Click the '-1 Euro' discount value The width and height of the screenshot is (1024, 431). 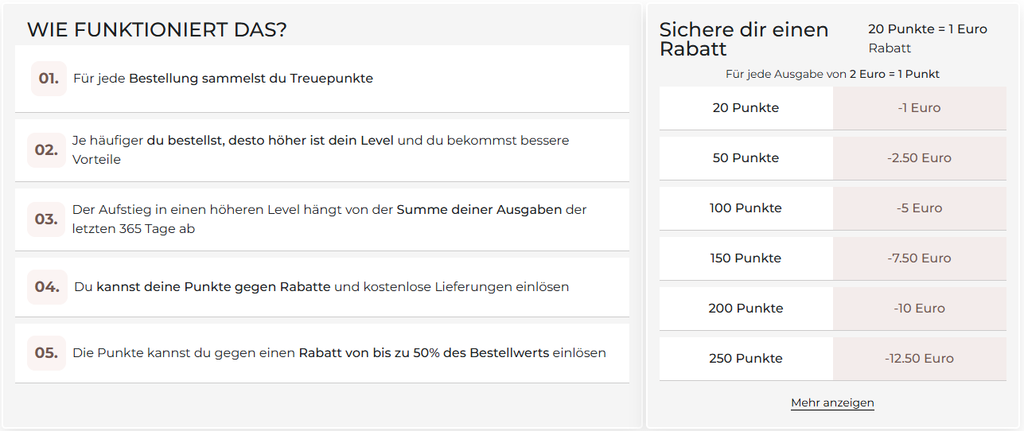[920, 108]
